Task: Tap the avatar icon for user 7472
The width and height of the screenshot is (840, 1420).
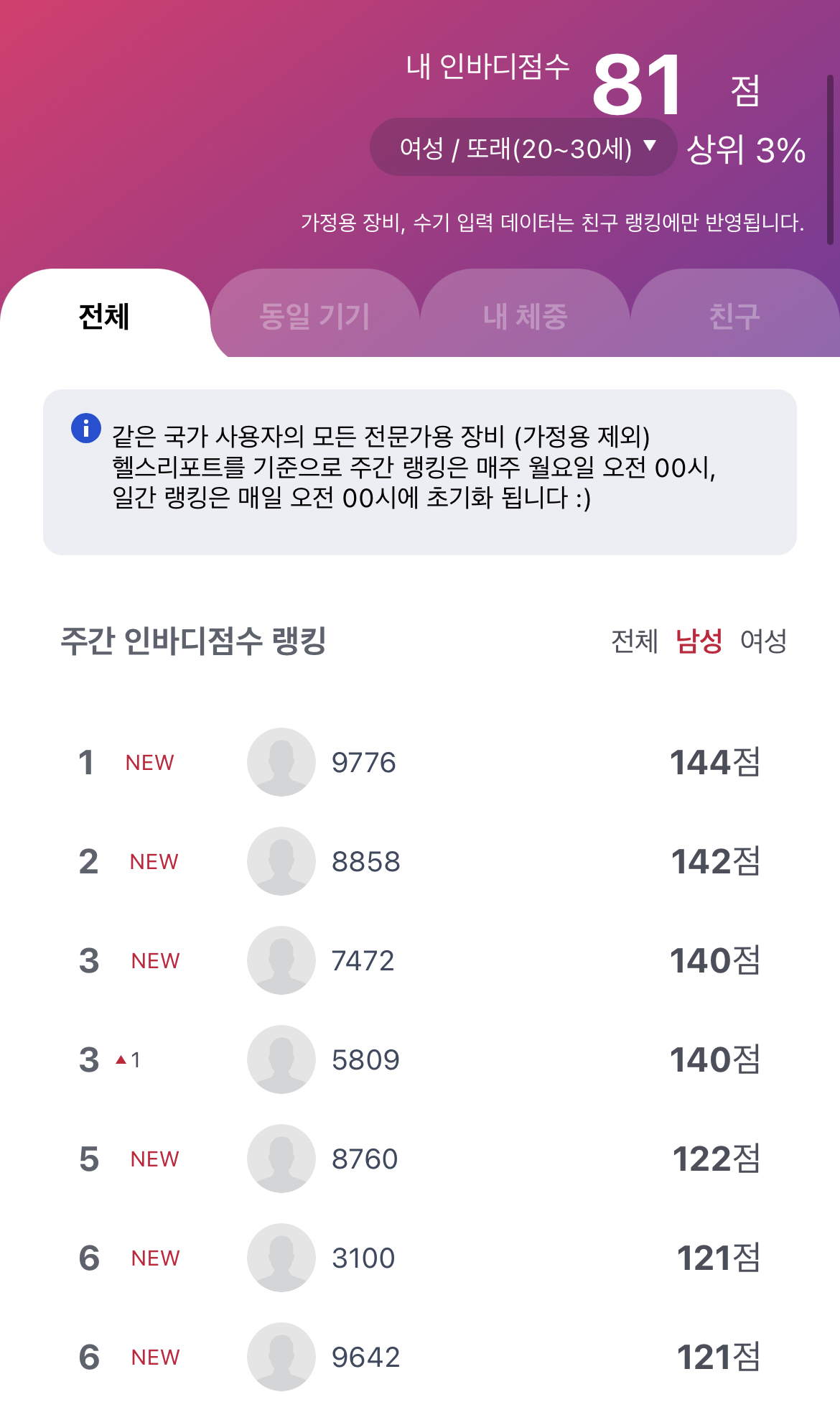Action: point(281,960)
